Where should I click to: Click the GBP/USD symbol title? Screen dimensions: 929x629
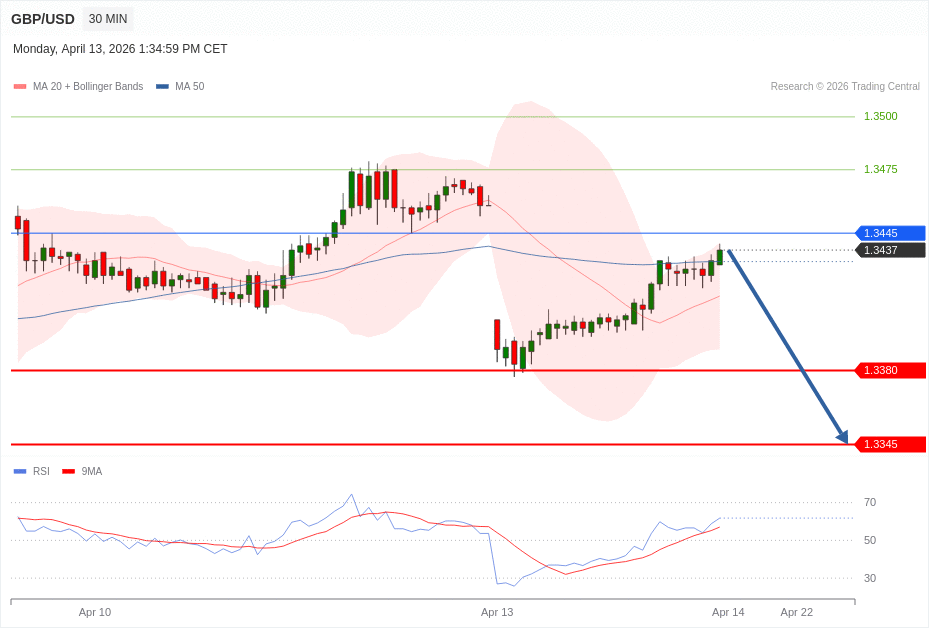pyautogui.click(x=43, y=19)
